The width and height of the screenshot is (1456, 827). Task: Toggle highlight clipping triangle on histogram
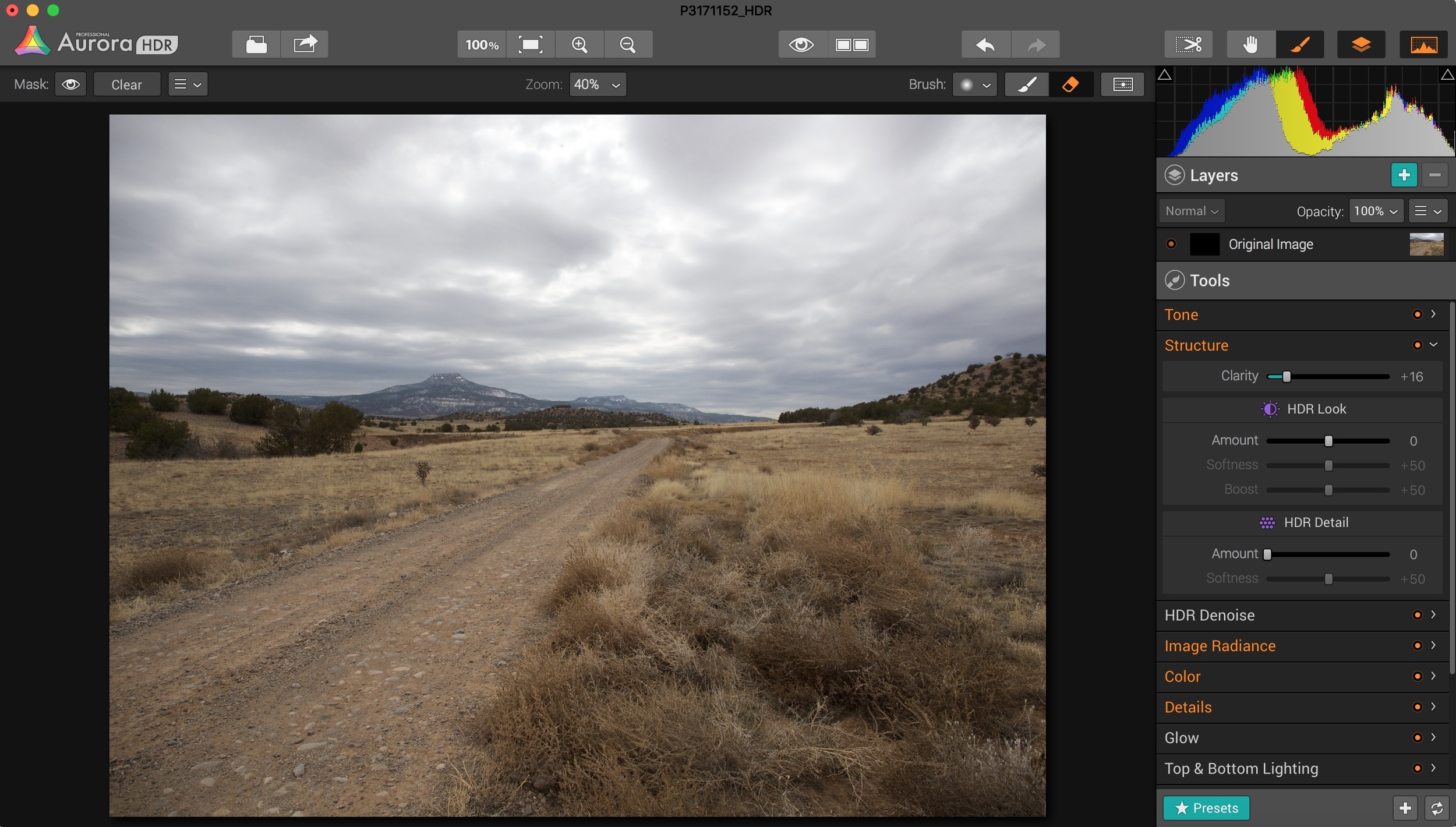tap(1447, 74)
